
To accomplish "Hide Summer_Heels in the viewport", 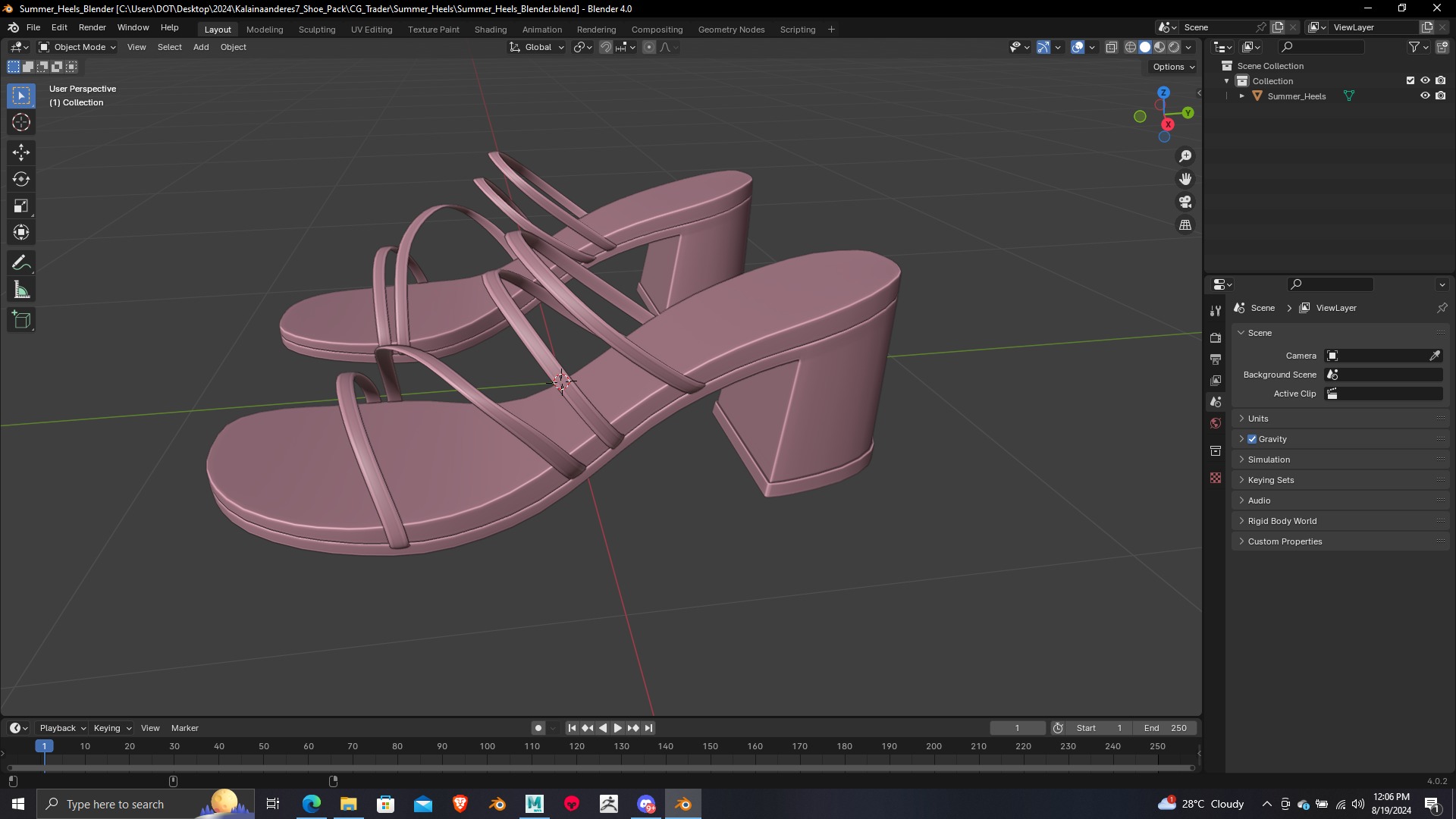I will point(1425,96).
